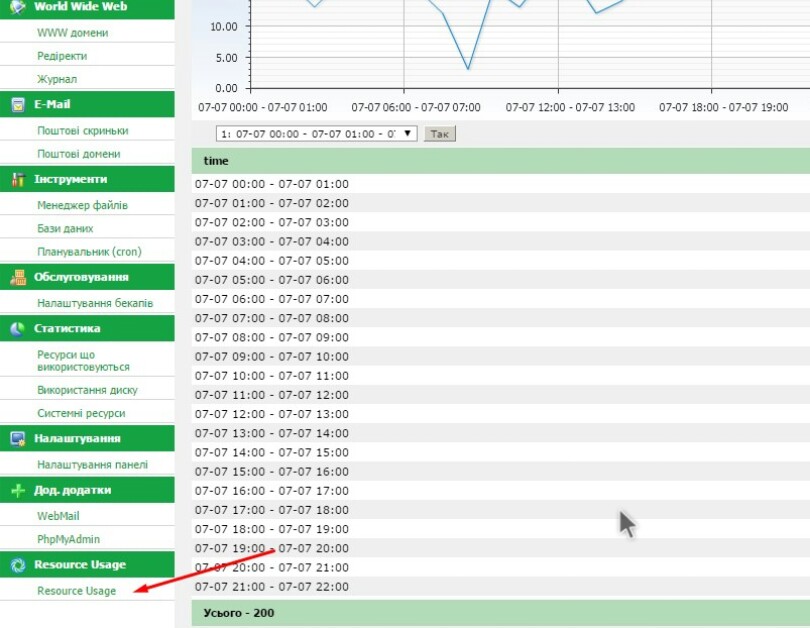The height and width of the screenshot is (628, 810).
Task: Select row 07-07 08:00 - 07-07 09:00
Action: [501, 337]
